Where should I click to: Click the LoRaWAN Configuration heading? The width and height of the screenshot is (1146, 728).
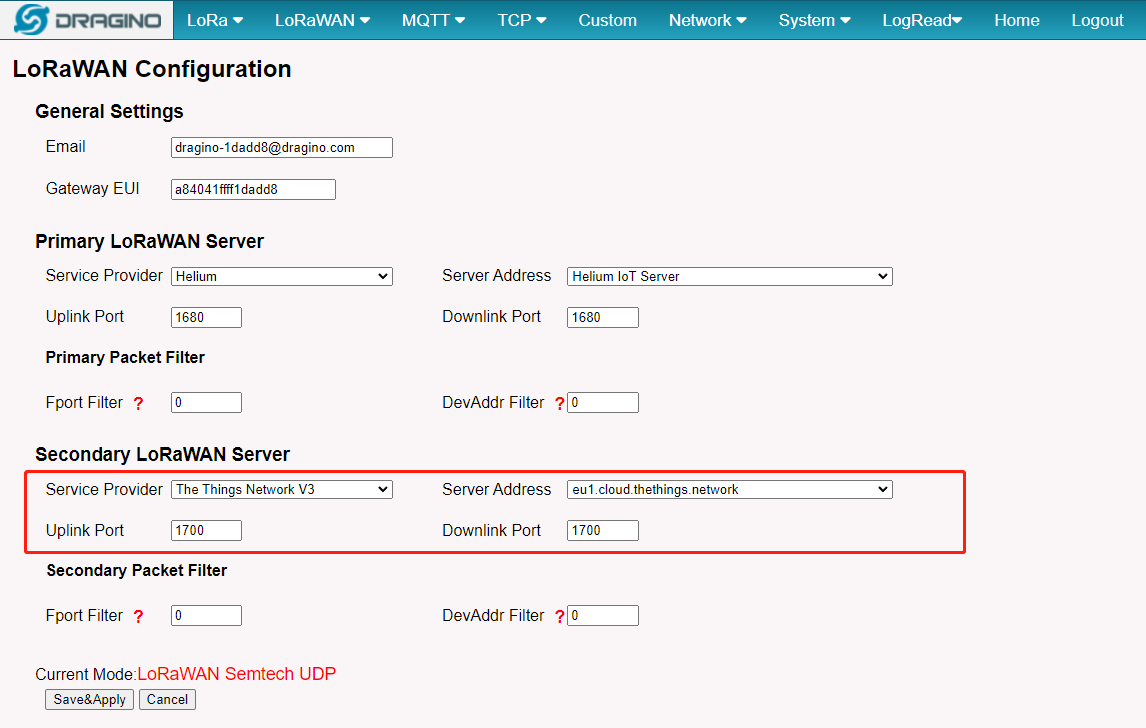(x=152, y=69)
